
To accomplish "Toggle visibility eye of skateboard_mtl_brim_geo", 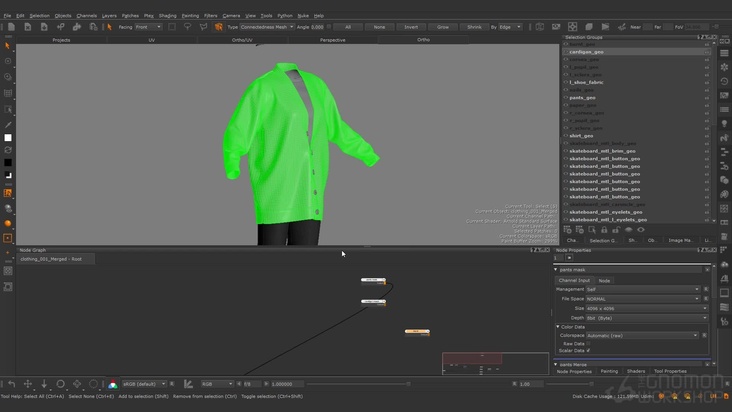I will tap(566, 151).
